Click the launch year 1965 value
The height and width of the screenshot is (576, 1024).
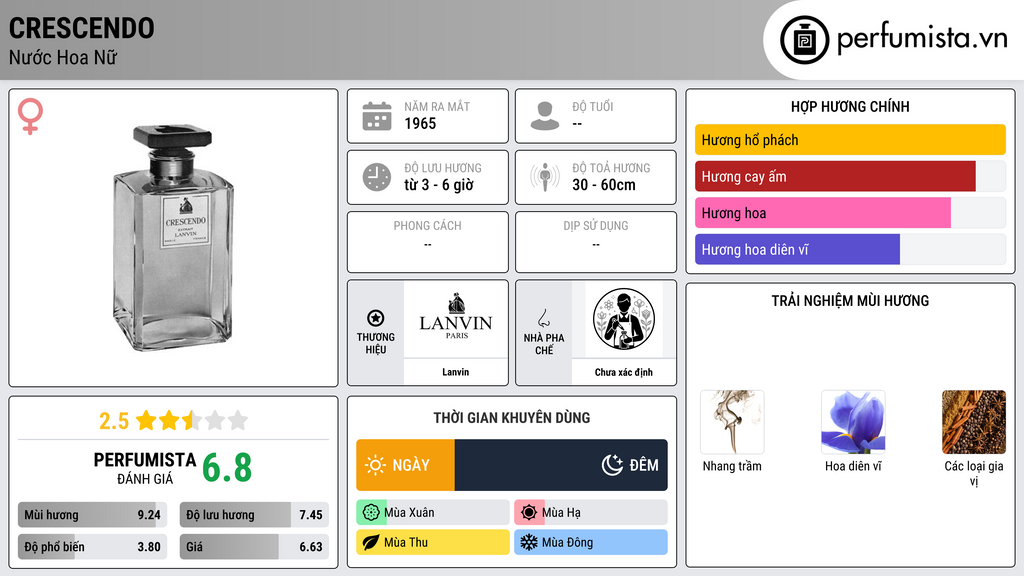[420, 123]
